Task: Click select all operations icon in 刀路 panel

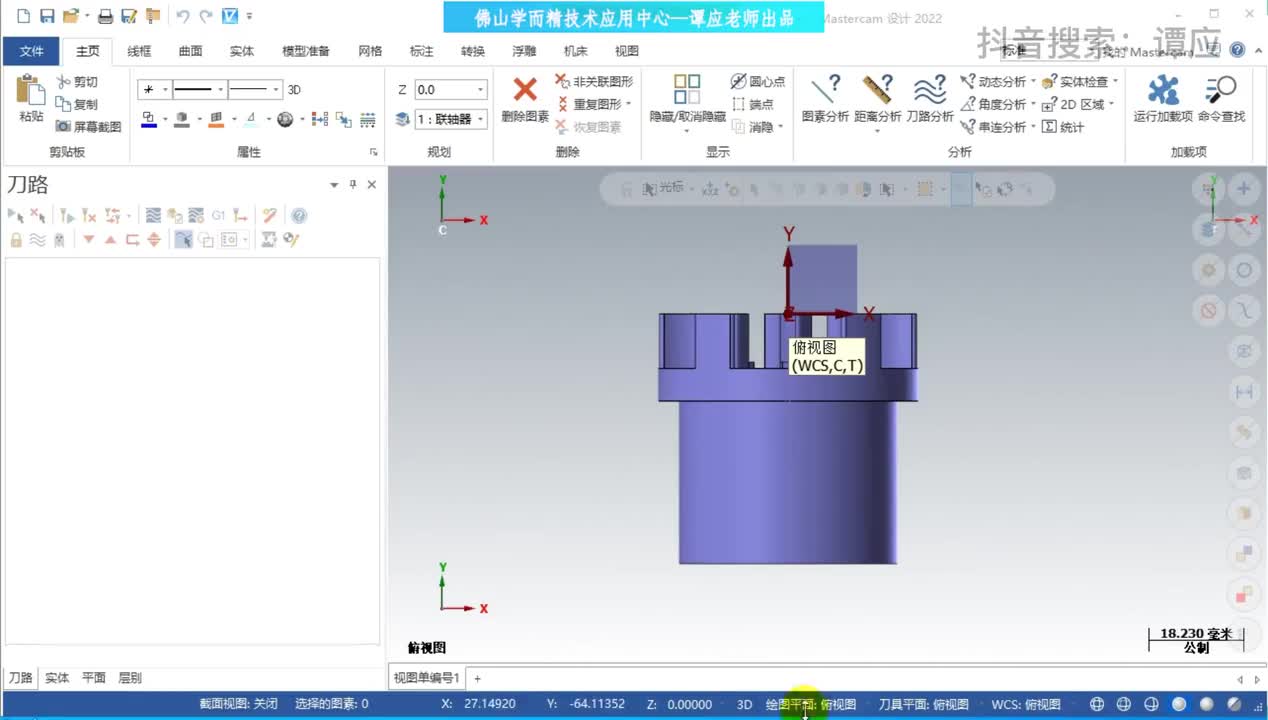Action: [16, 215]
